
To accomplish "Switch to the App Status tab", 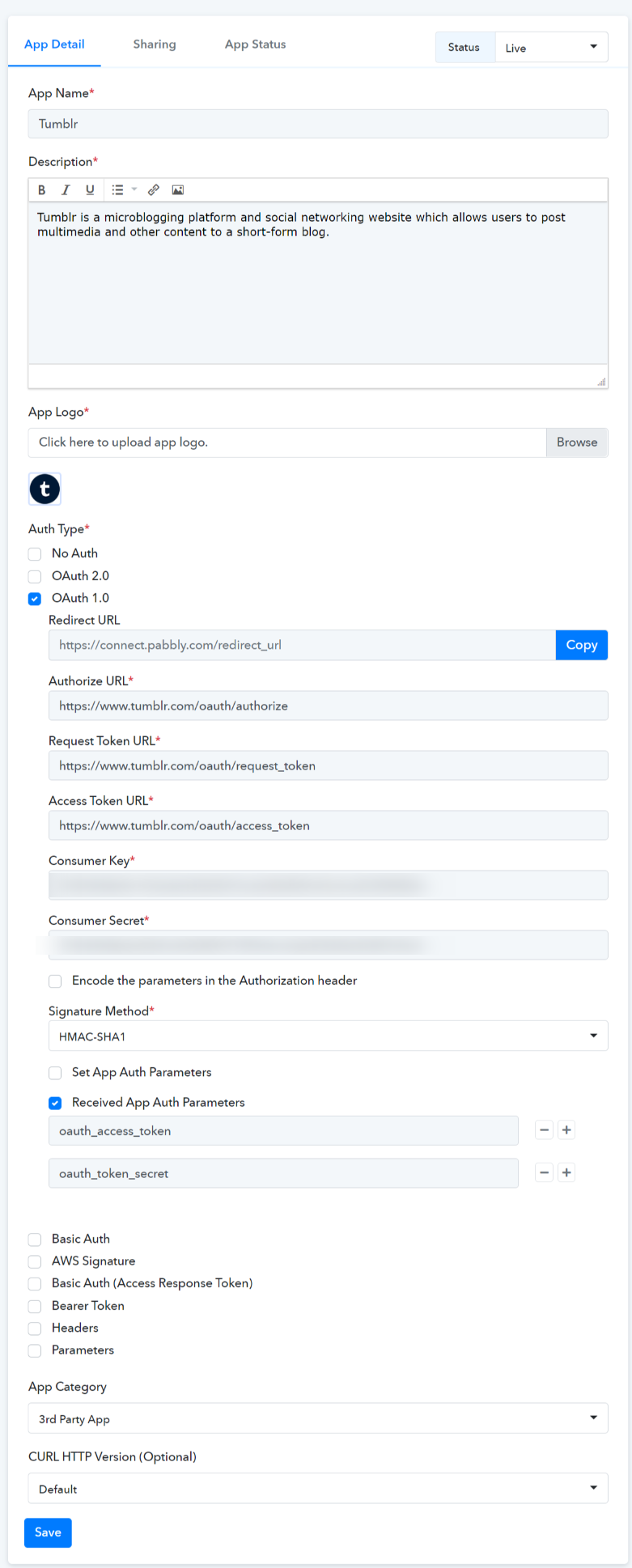I will [256, 44].
